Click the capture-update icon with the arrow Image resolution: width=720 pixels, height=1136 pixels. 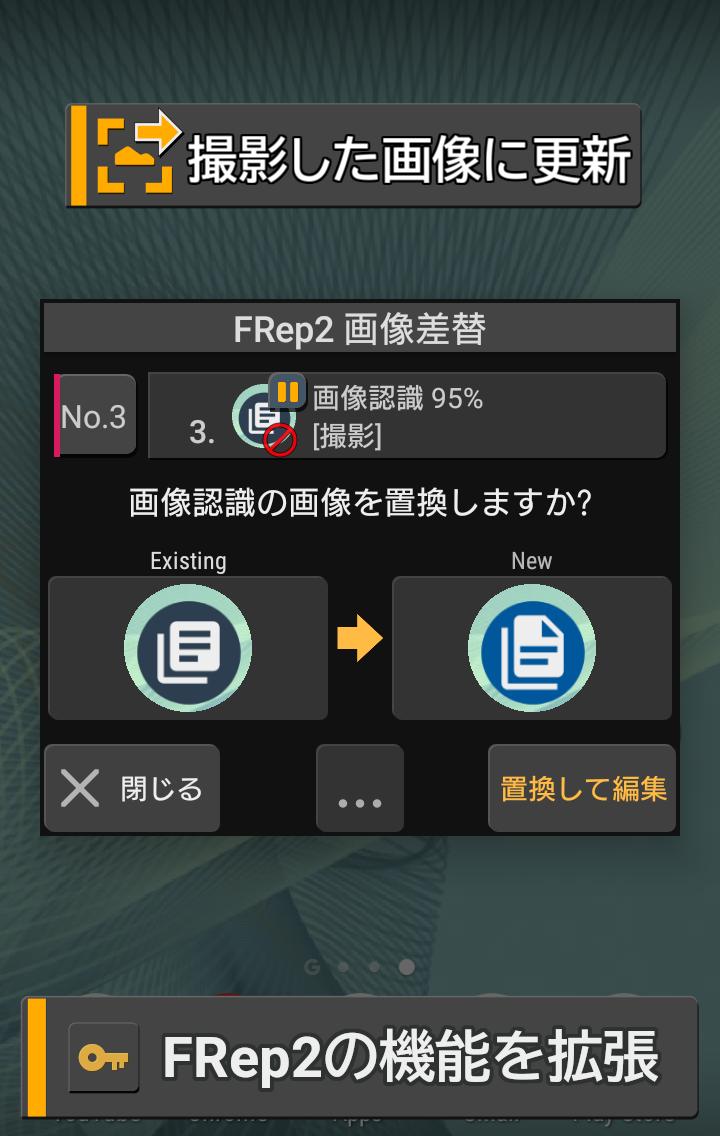(x=137, y=153)
